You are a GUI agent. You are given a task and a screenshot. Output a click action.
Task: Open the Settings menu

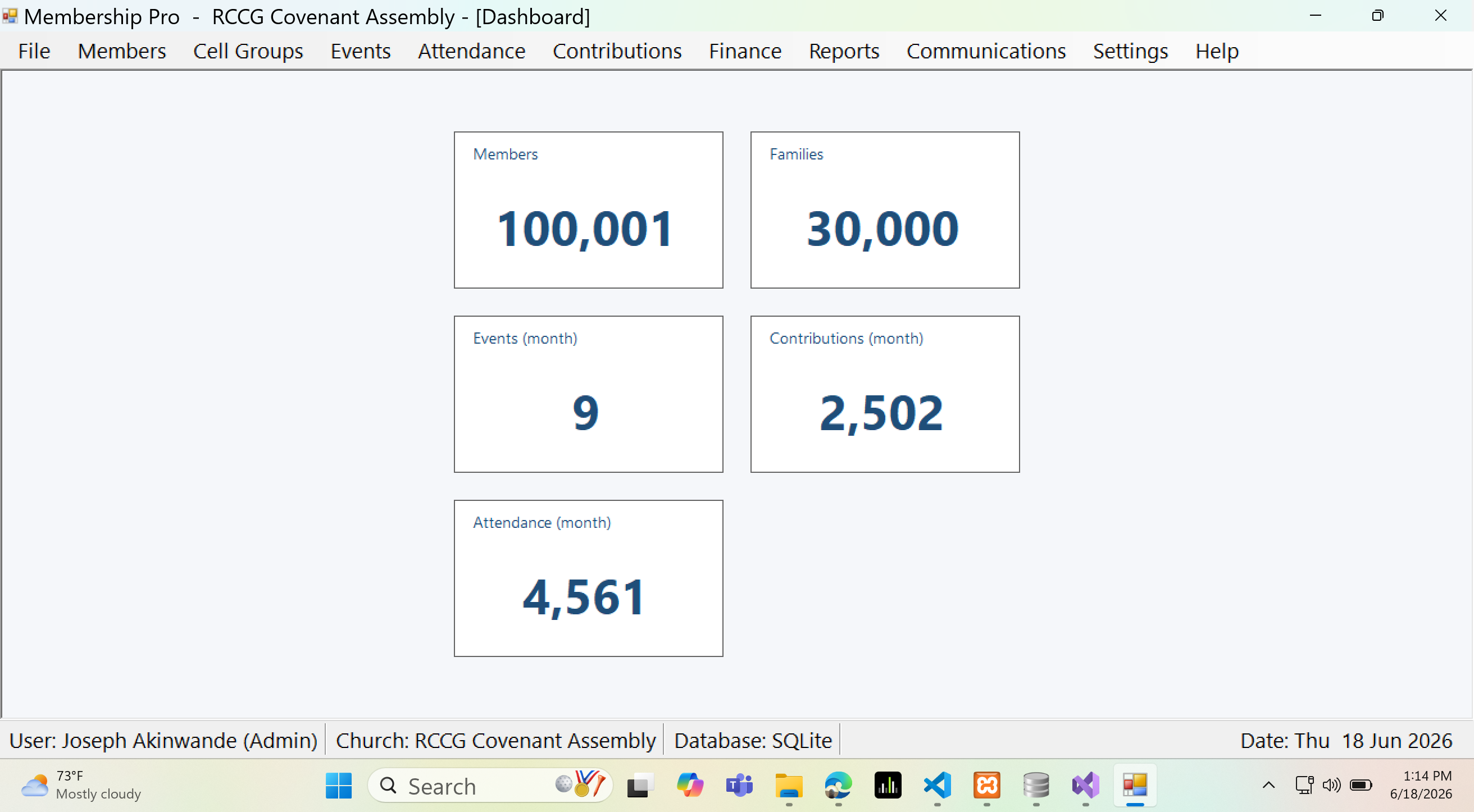[1130, 51]
